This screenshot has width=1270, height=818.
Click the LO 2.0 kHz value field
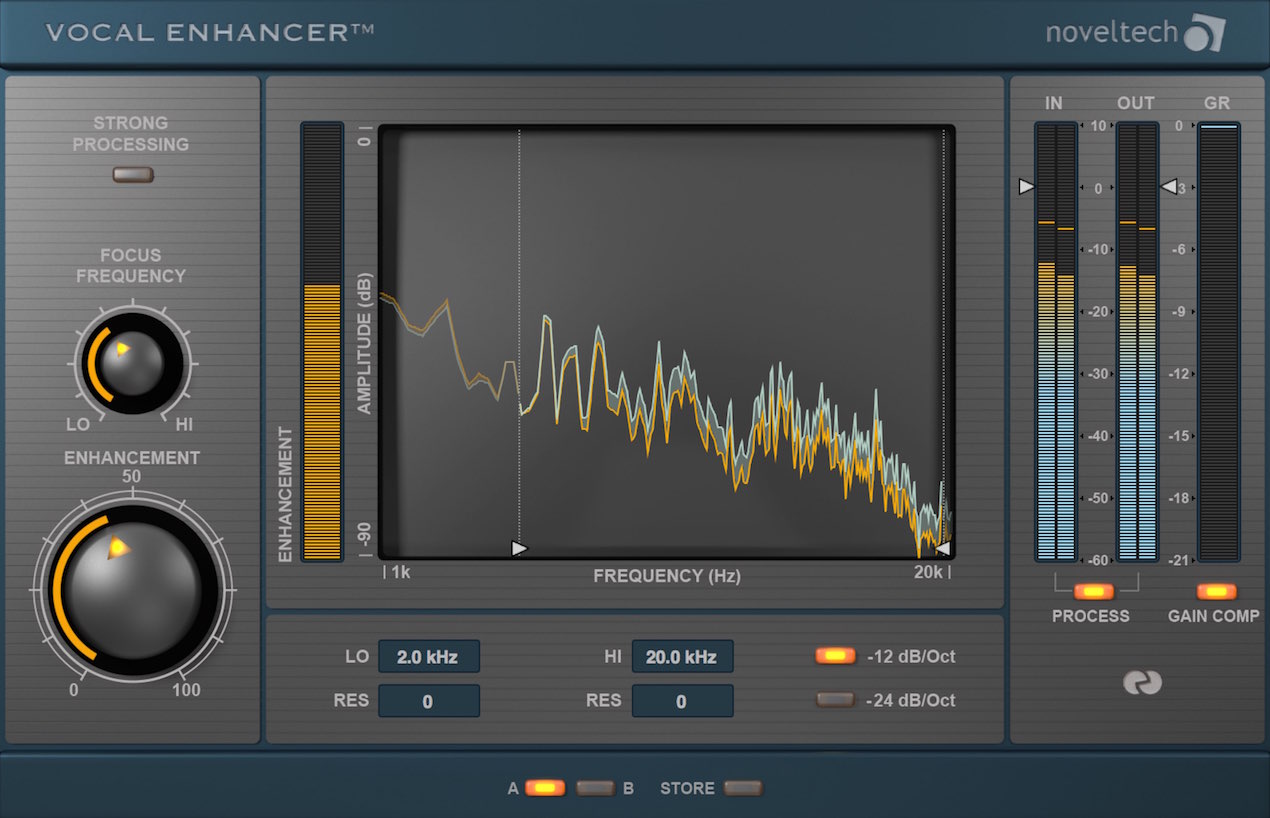click(x=428, y=657)
